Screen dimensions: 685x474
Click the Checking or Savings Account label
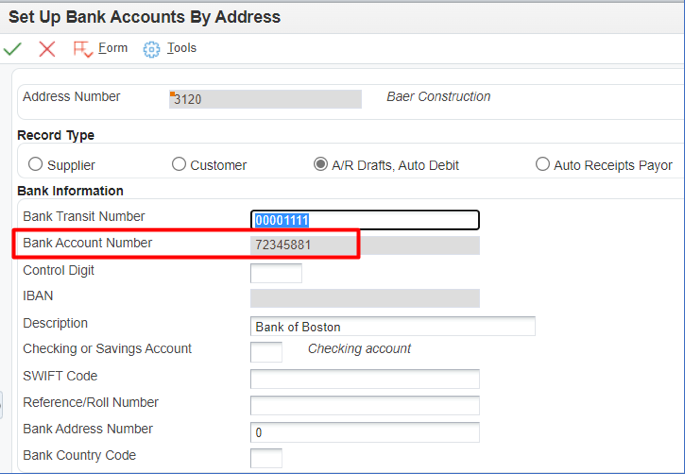[x=107, y=349]
